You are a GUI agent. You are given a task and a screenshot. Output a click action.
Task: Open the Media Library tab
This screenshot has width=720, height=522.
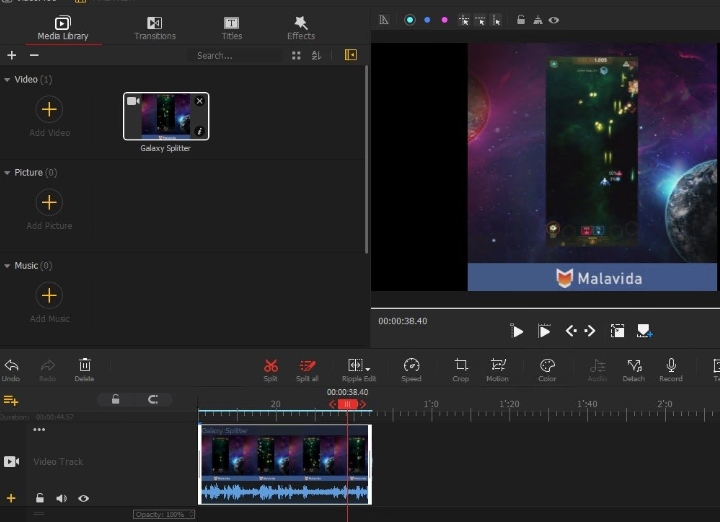[63, 28]
